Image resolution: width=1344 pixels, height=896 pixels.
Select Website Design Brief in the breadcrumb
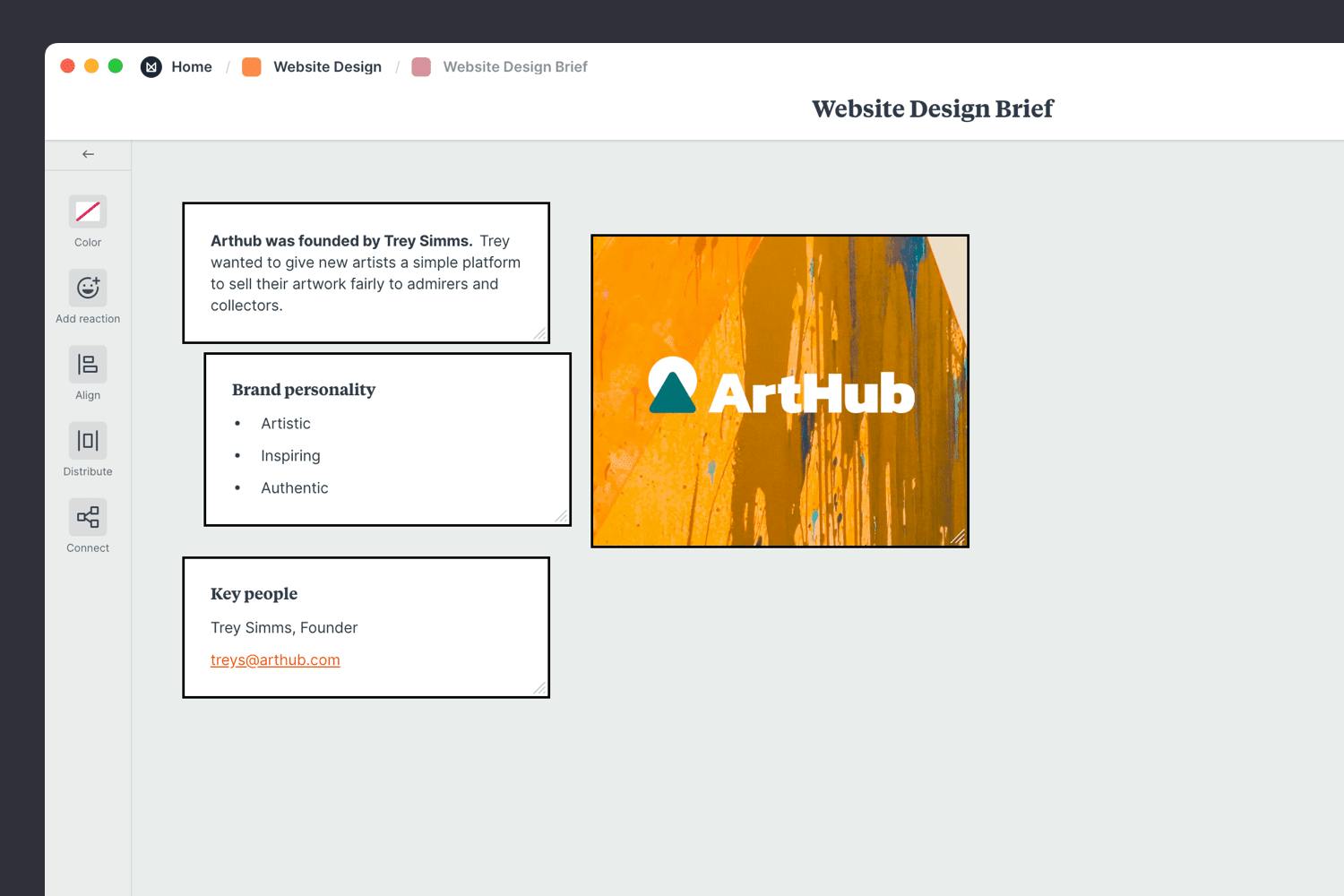tap(515, 66)
